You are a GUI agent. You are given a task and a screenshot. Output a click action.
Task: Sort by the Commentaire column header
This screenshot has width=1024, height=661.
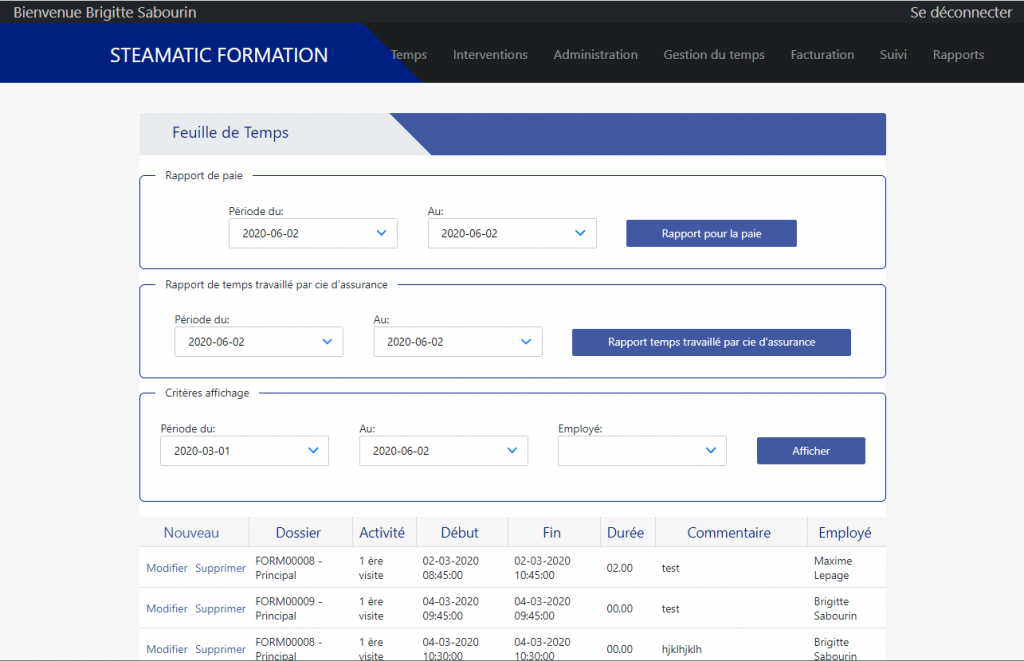(729, 532)
